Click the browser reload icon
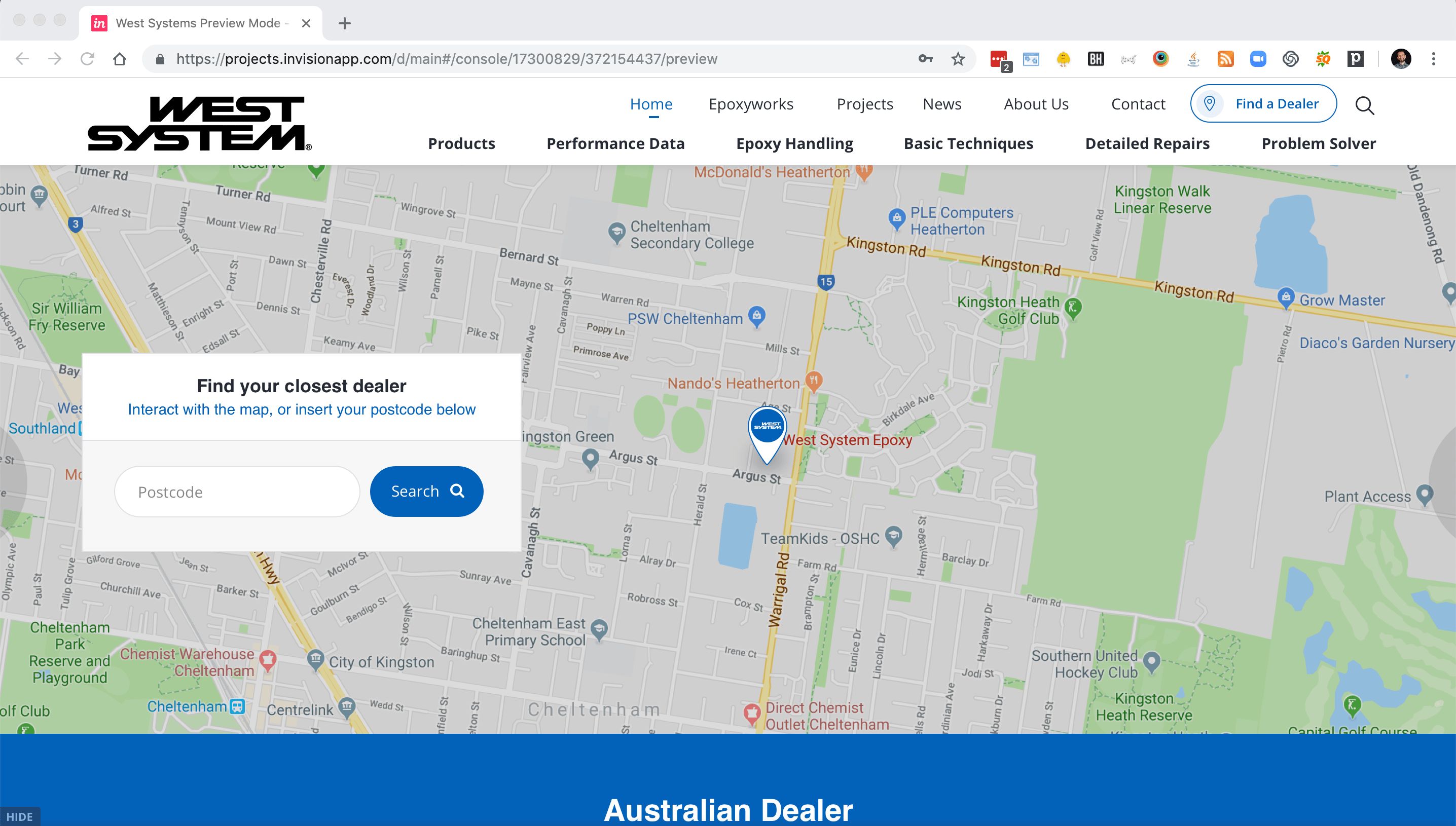This screenshot has width=1456, height=826. coord(87,58)
